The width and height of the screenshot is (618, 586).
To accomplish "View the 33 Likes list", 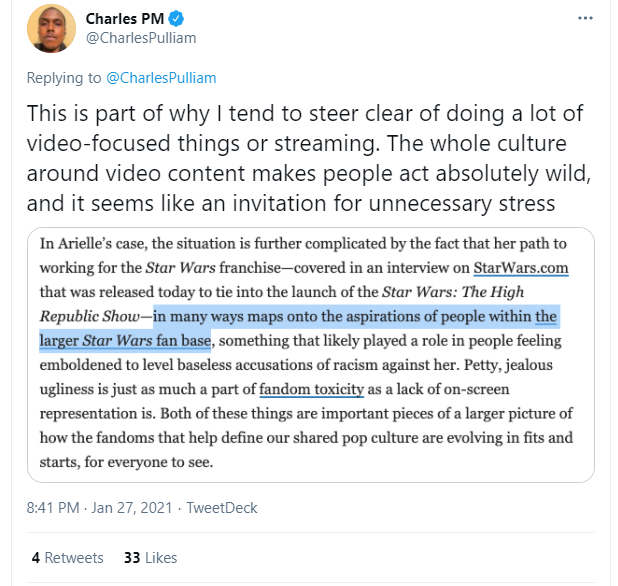I will 150,557.
